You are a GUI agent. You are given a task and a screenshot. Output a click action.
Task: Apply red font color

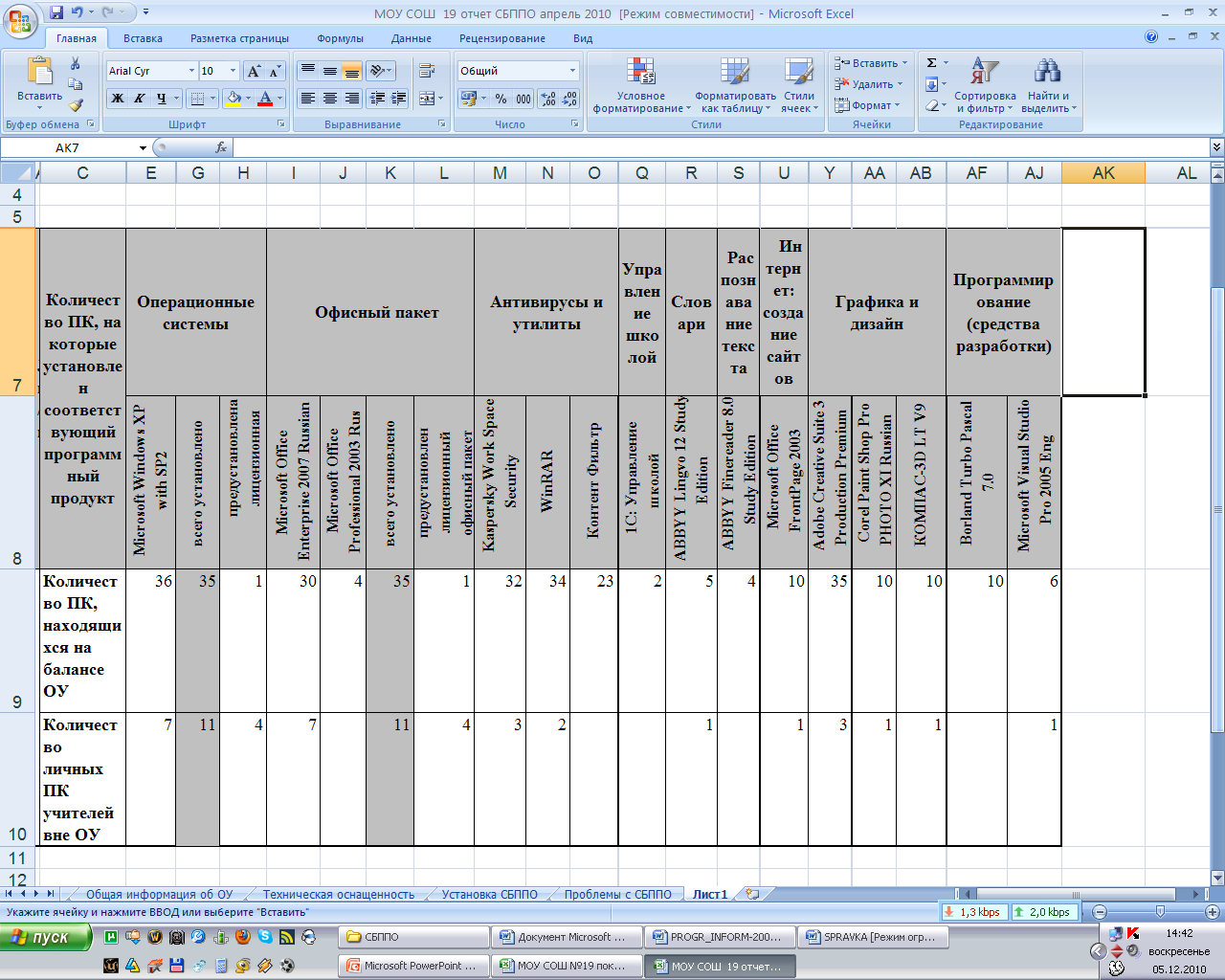click(265, 98)
